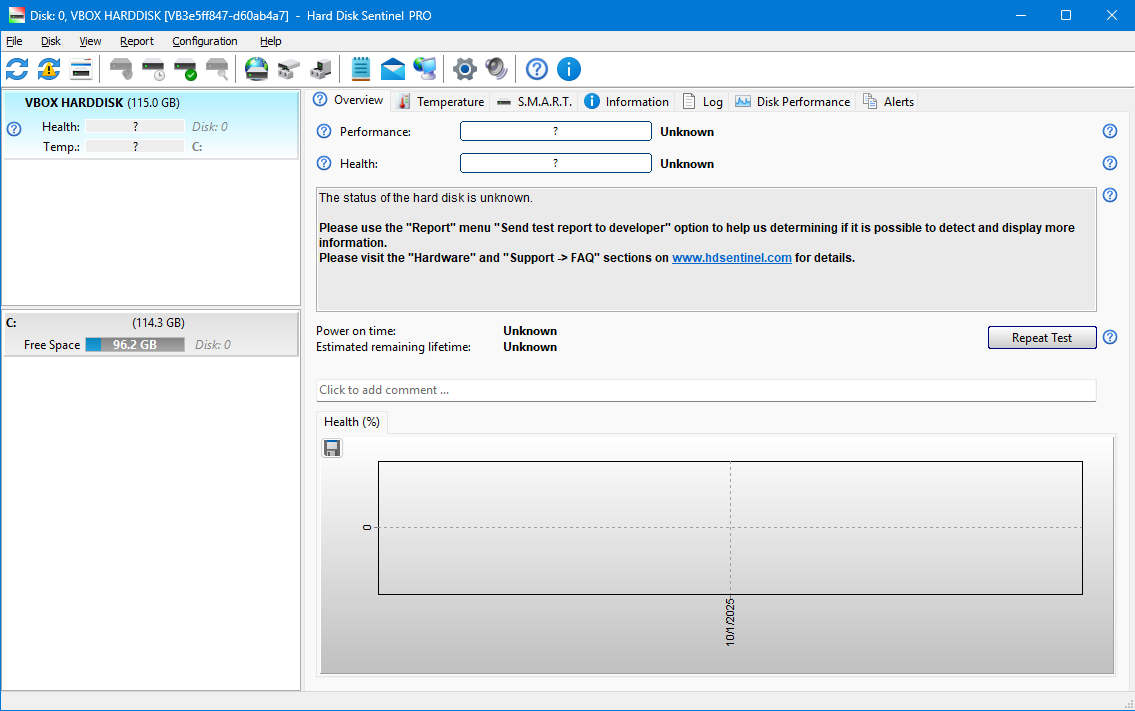Click the blue envelope email icon
The height and width of the screenshot is (711, 1135).
[x=393, y=69]
